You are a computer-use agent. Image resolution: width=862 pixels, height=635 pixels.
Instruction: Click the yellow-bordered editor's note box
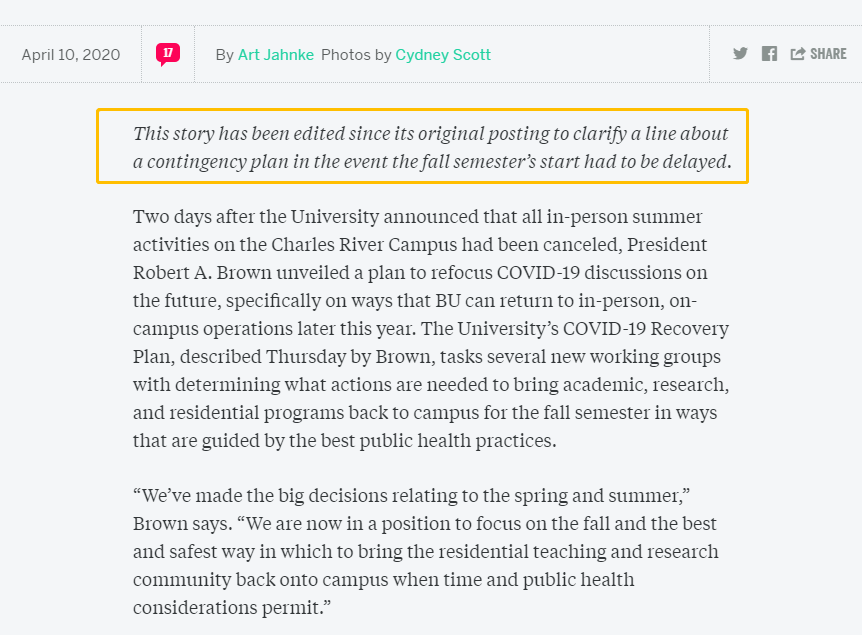click(x=422, y=146)
